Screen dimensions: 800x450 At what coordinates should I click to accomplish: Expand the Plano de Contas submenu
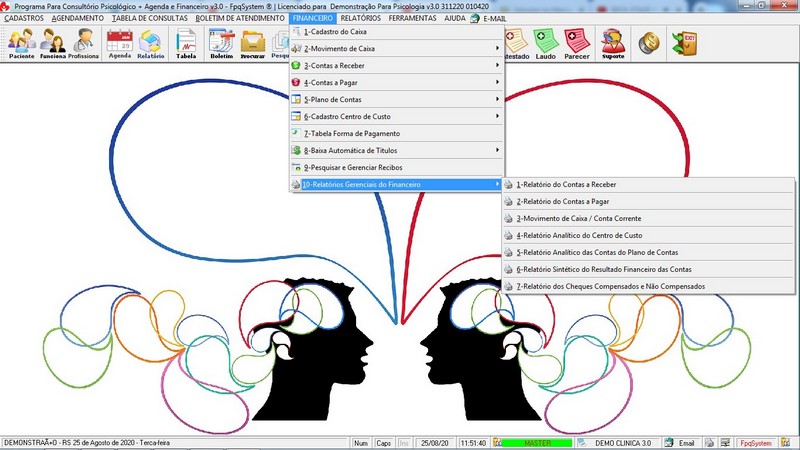pyautogui.click(x=395, y=99)
